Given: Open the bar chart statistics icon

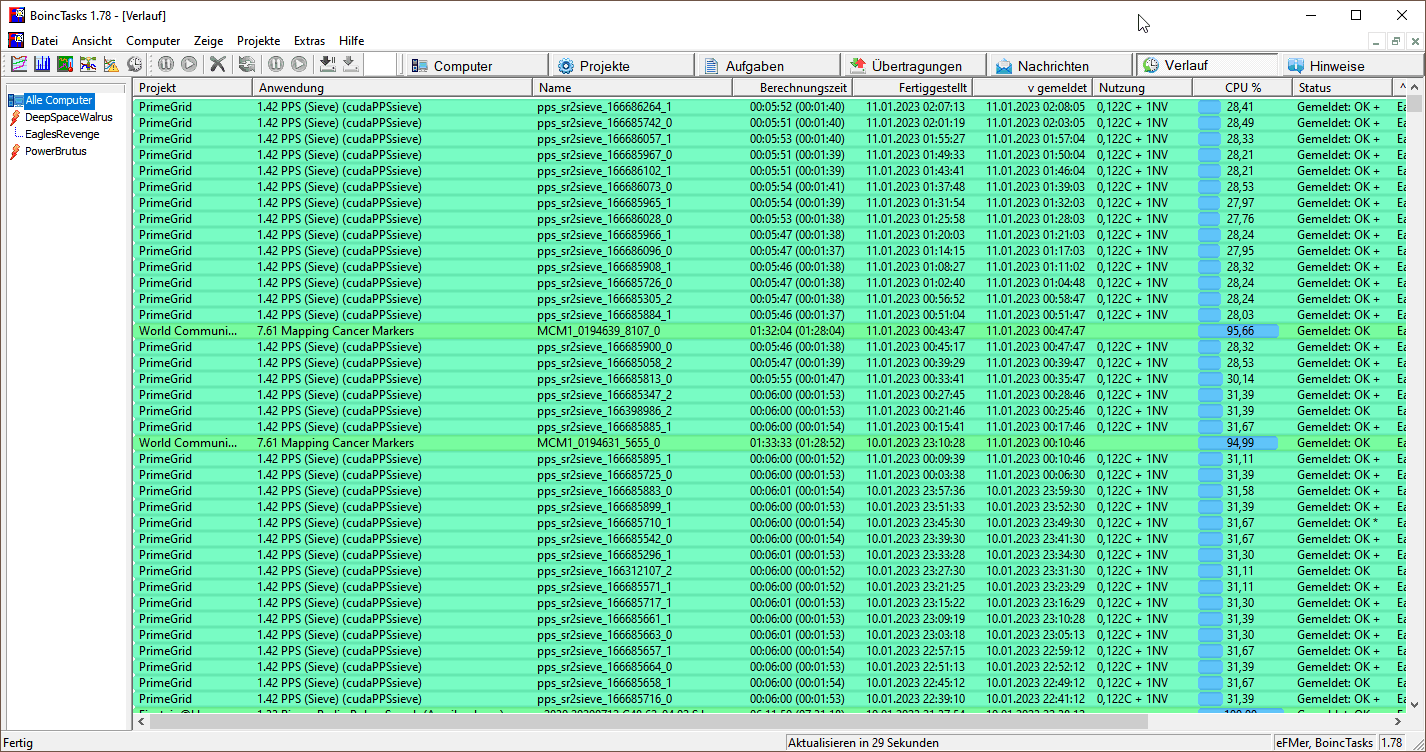Looking at the screenshot, I should coord(41,63).
